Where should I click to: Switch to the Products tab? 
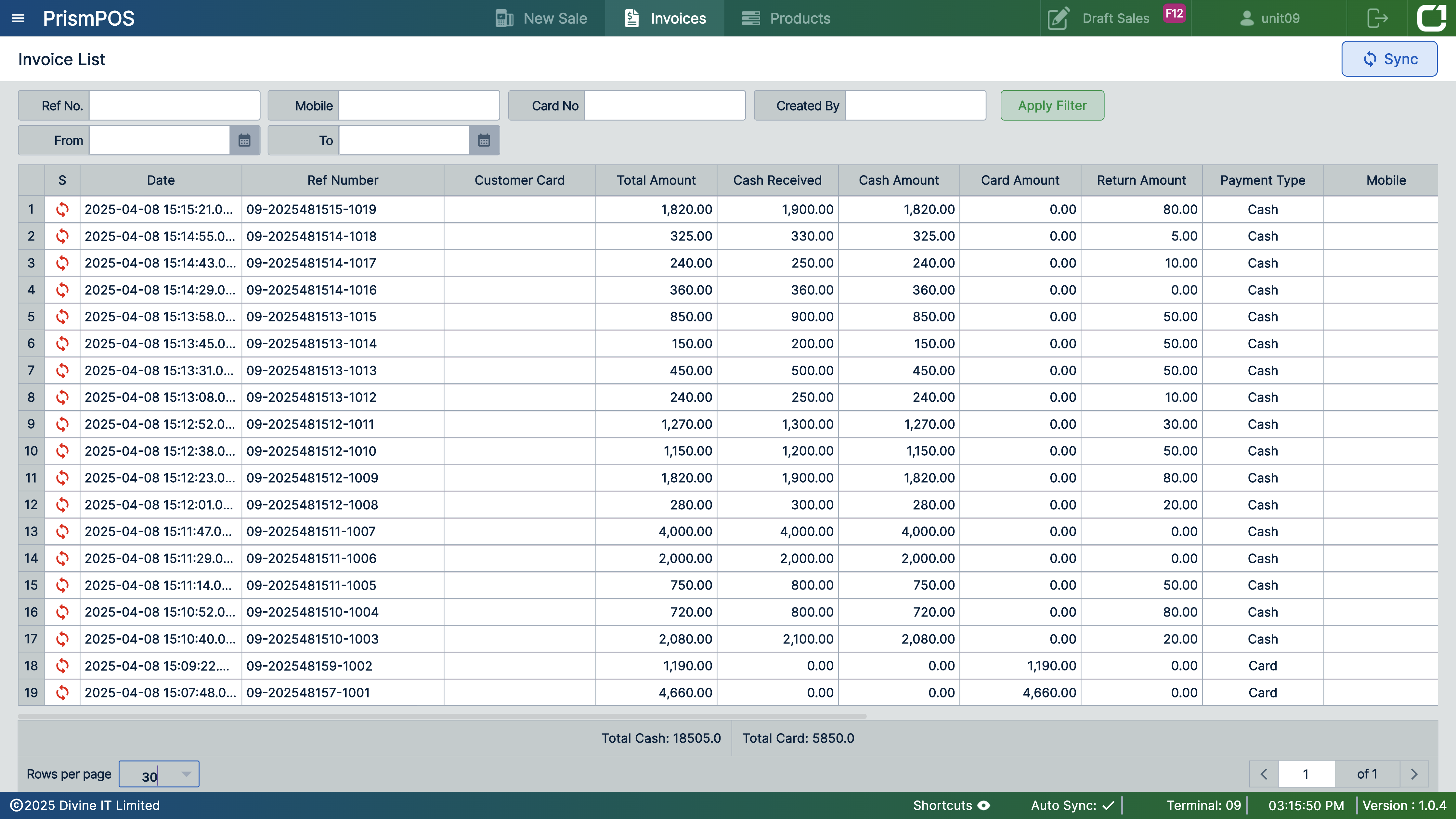tap(786, 18)
